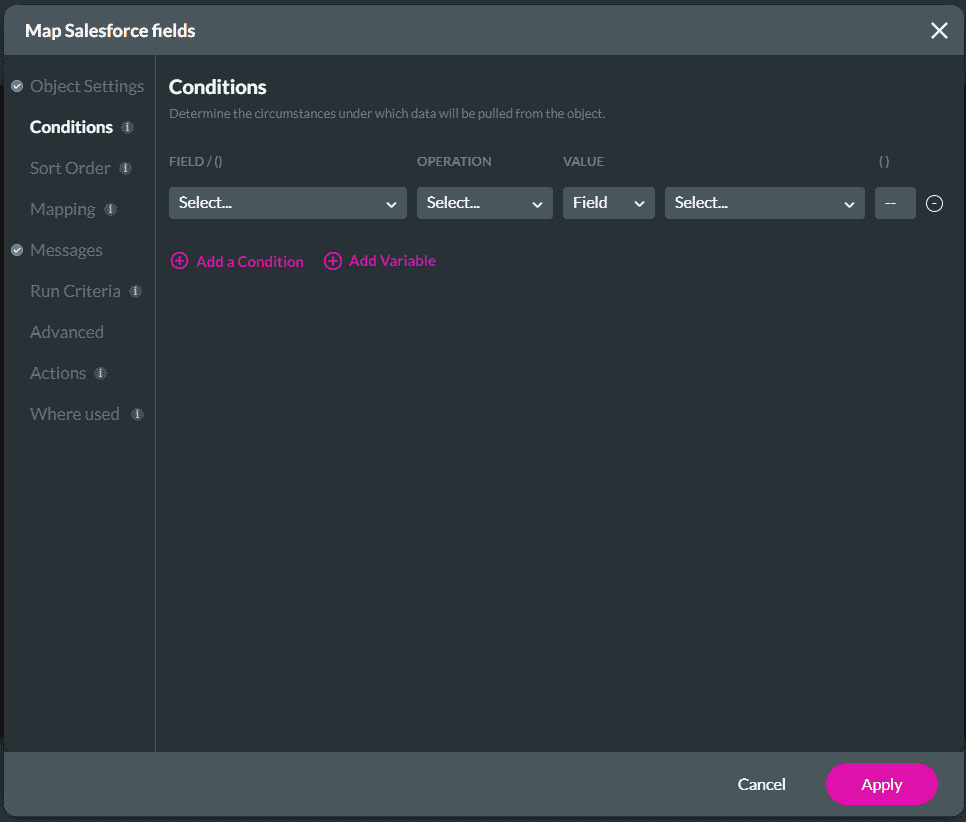Screen dimensions: 966x822
Task: Click the info icon beside Mapping
Action: pyautogui.click(x=110, y=210)
